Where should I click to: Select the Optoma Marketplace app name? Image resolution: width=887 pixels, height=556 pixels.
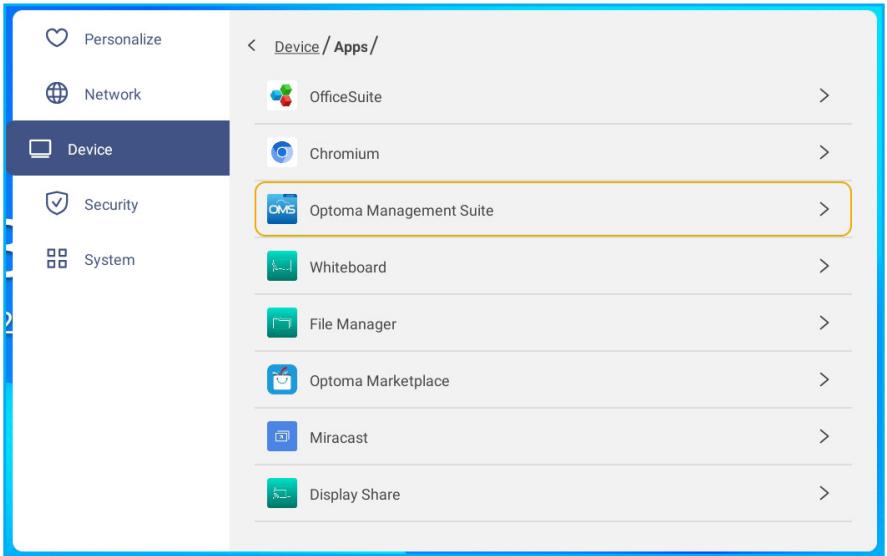coord(380,381)
